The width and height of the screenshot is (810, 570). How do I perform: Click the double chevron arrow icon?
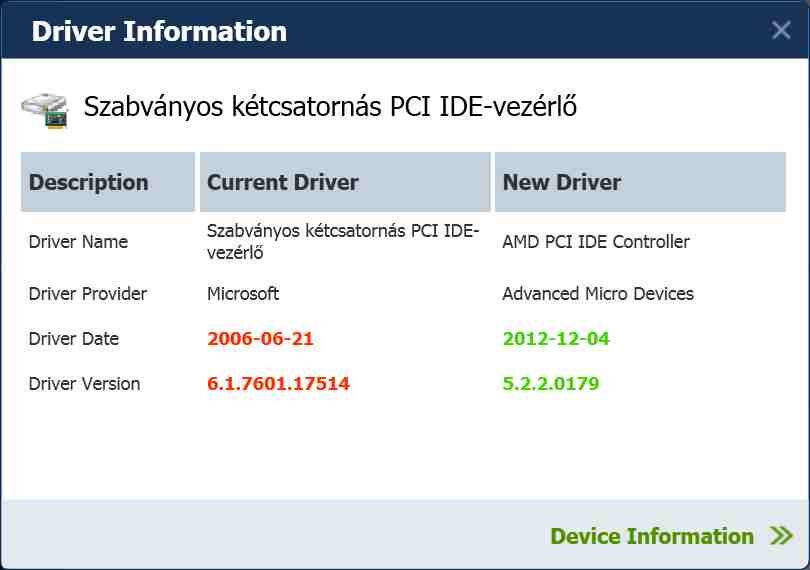point(782,537)
